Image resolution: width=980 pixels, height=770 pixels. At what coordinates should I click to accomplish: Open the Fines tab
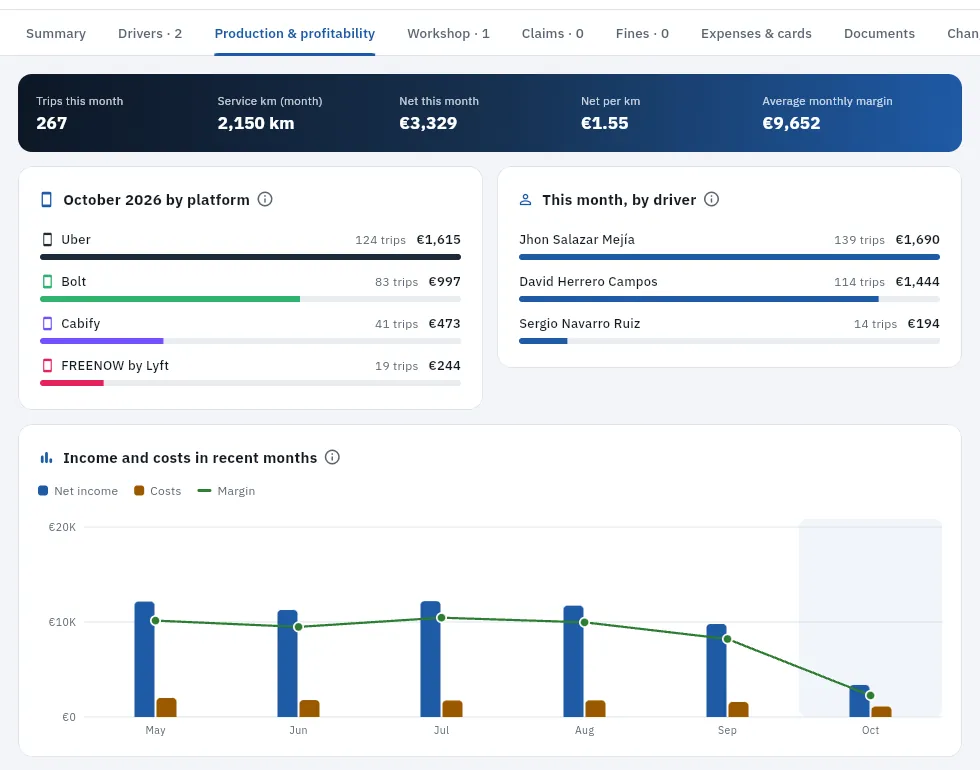642,33
